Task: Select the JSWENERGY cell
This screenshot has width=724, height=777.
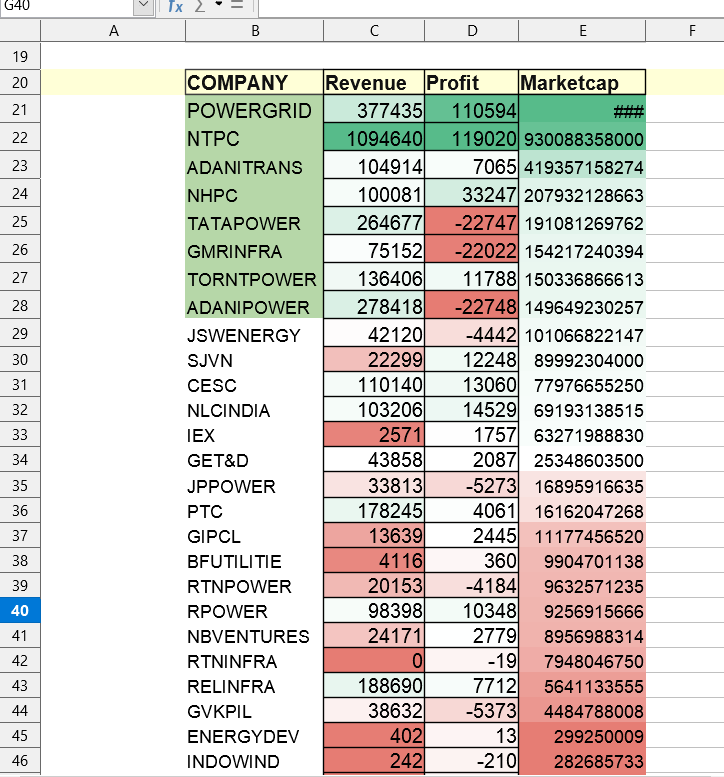Action: coord(254,333)
